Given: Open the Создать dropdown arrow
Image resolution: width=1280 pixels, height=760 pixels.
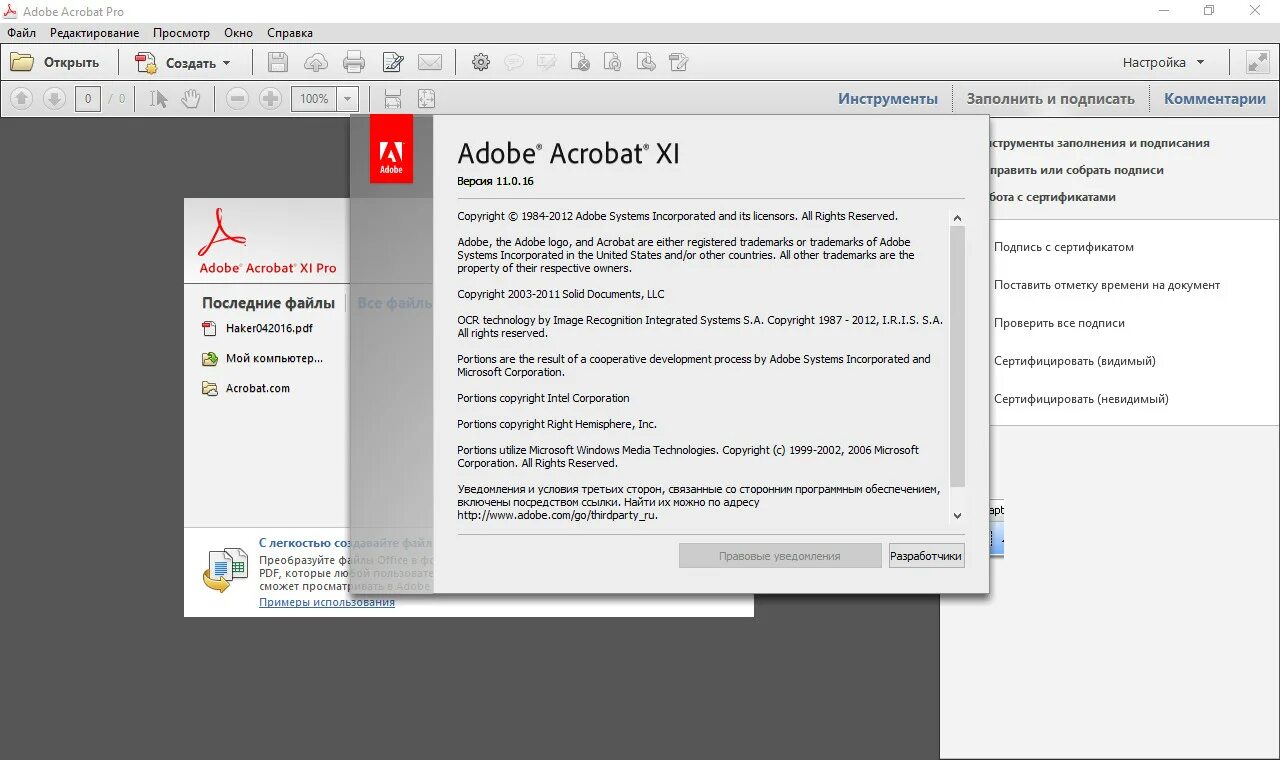Looking at the screenshot, I should [227, 63].
